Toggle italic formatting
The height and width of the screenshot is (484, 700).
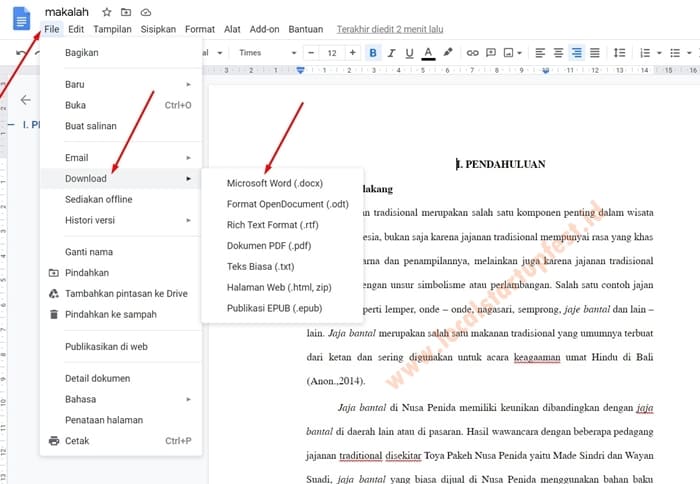pos(391,53)
